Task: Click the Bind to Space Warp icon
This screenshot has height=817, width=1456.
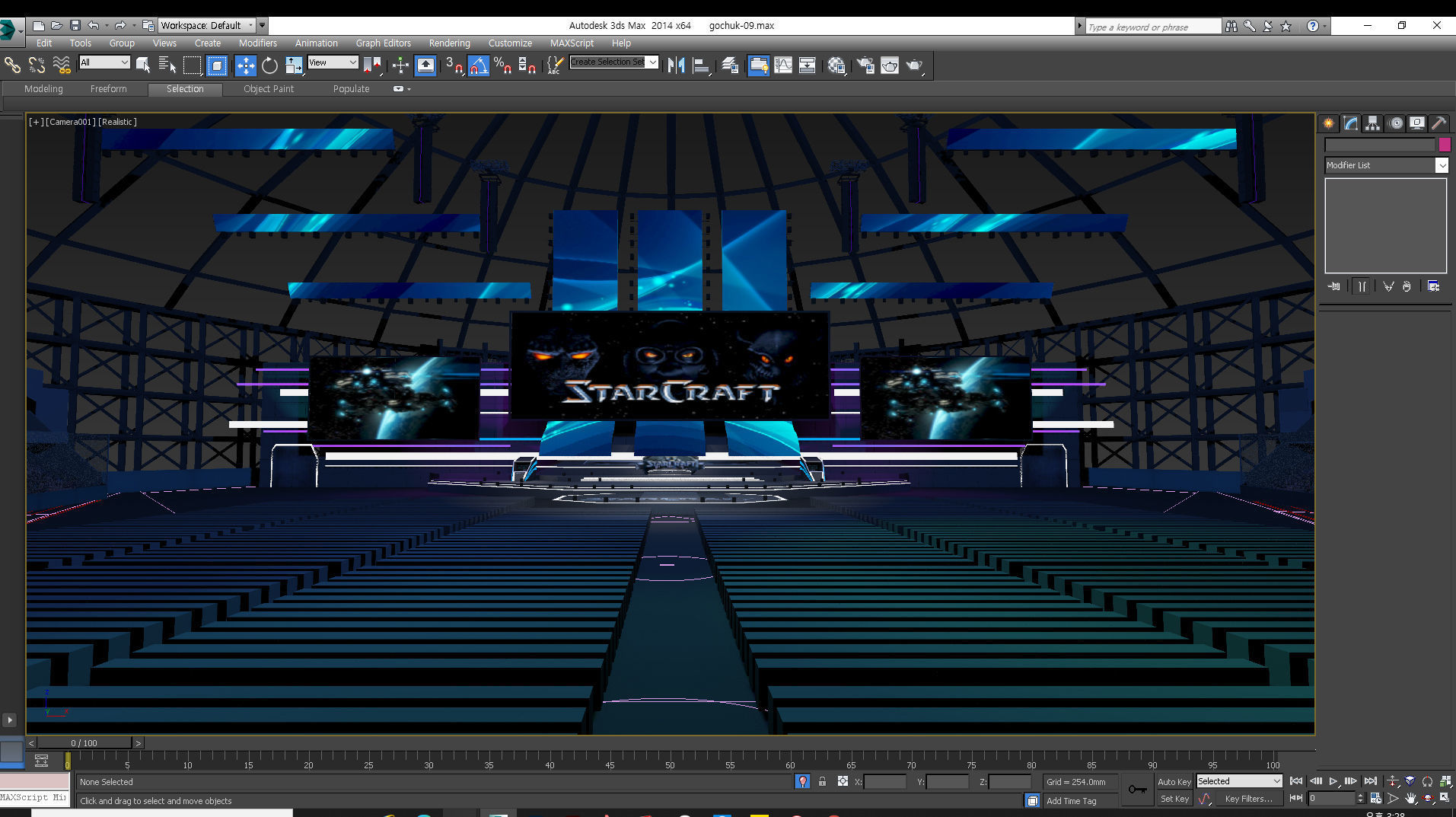Action: coord(62,65)
